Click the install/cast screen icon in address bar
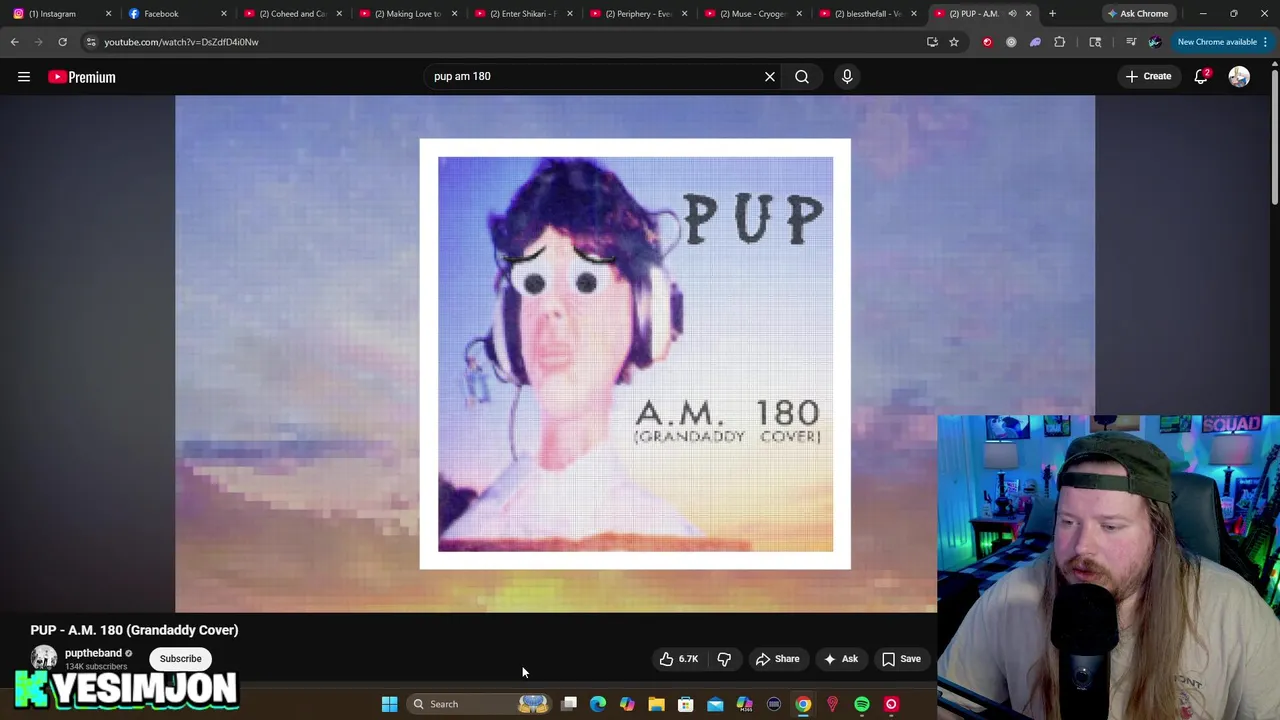1280x720 pixels. (x=932, y=42)
